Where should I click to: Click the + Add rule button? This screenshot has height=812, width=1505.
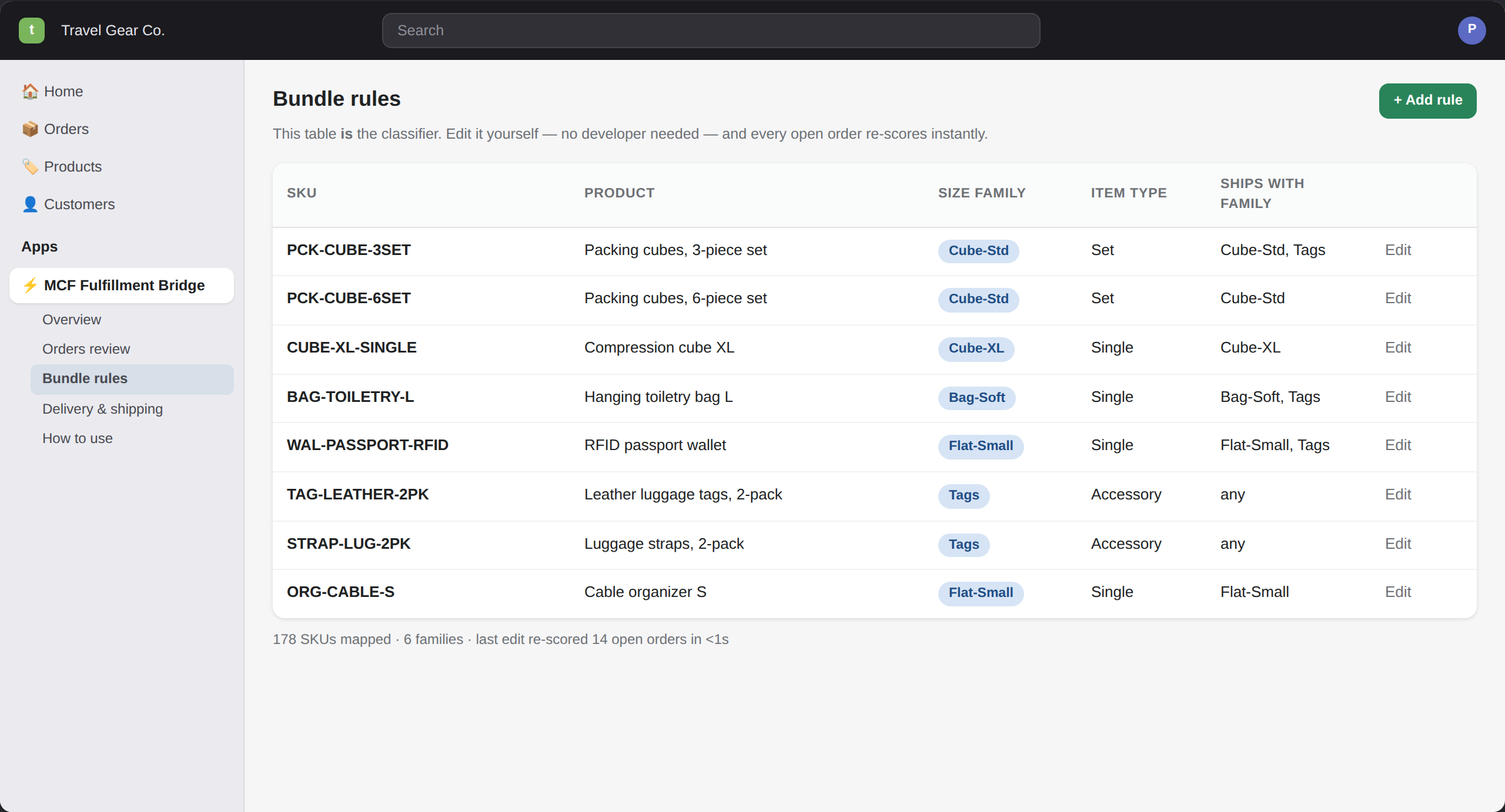(1427, 101)
